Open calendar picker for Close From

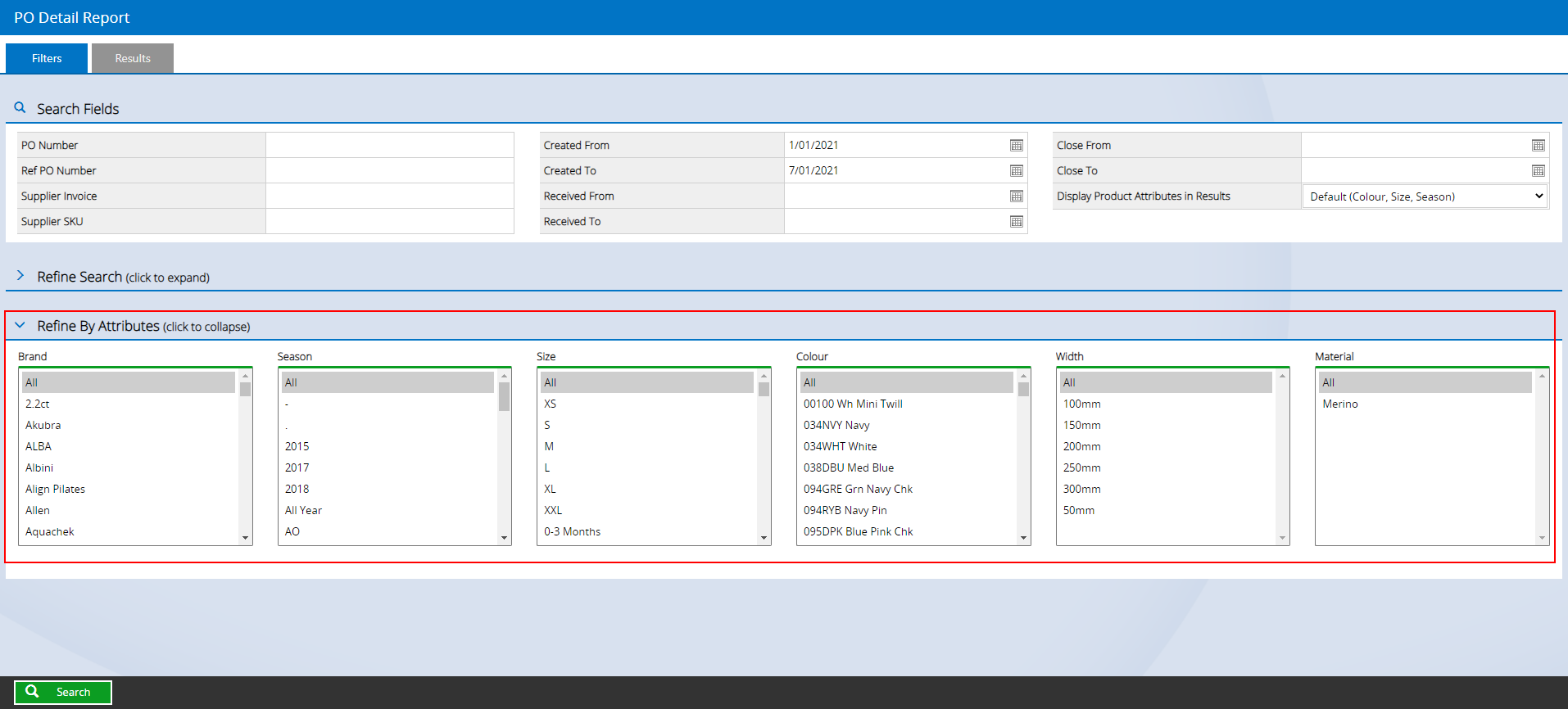pos(1539,146)
